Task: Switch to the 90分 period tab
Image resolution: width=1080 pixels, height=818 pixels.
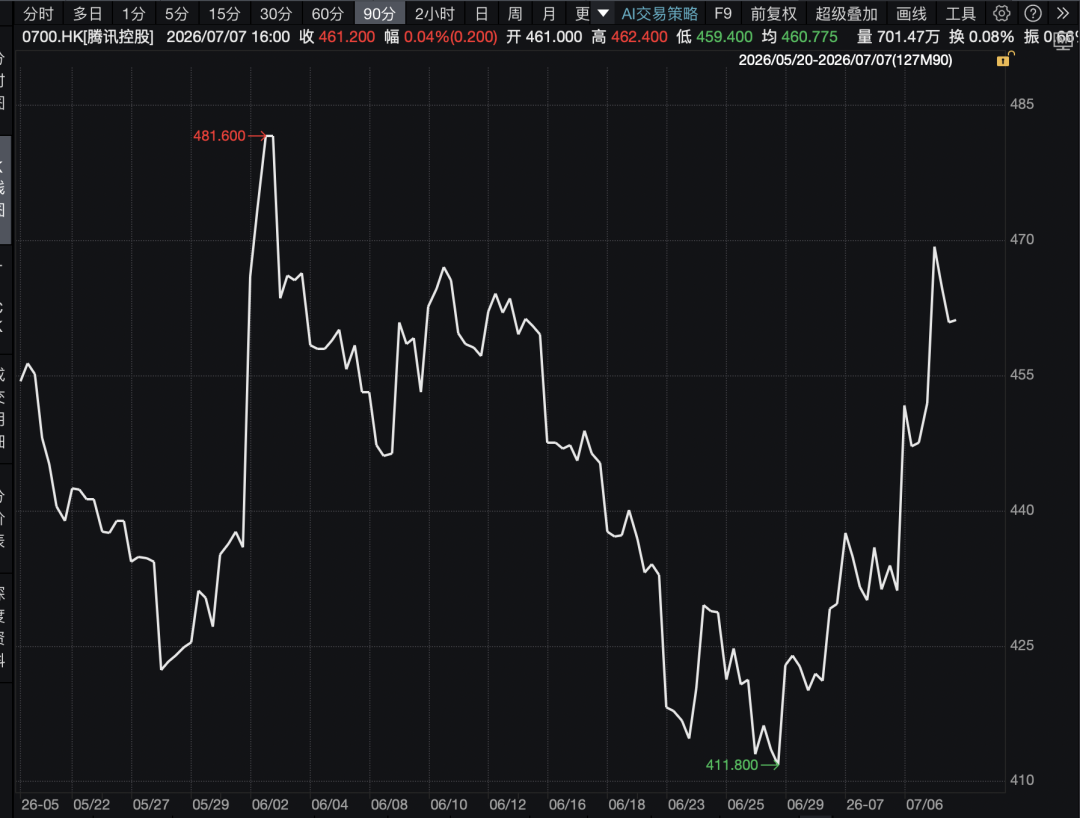Action: coord(380,13)
